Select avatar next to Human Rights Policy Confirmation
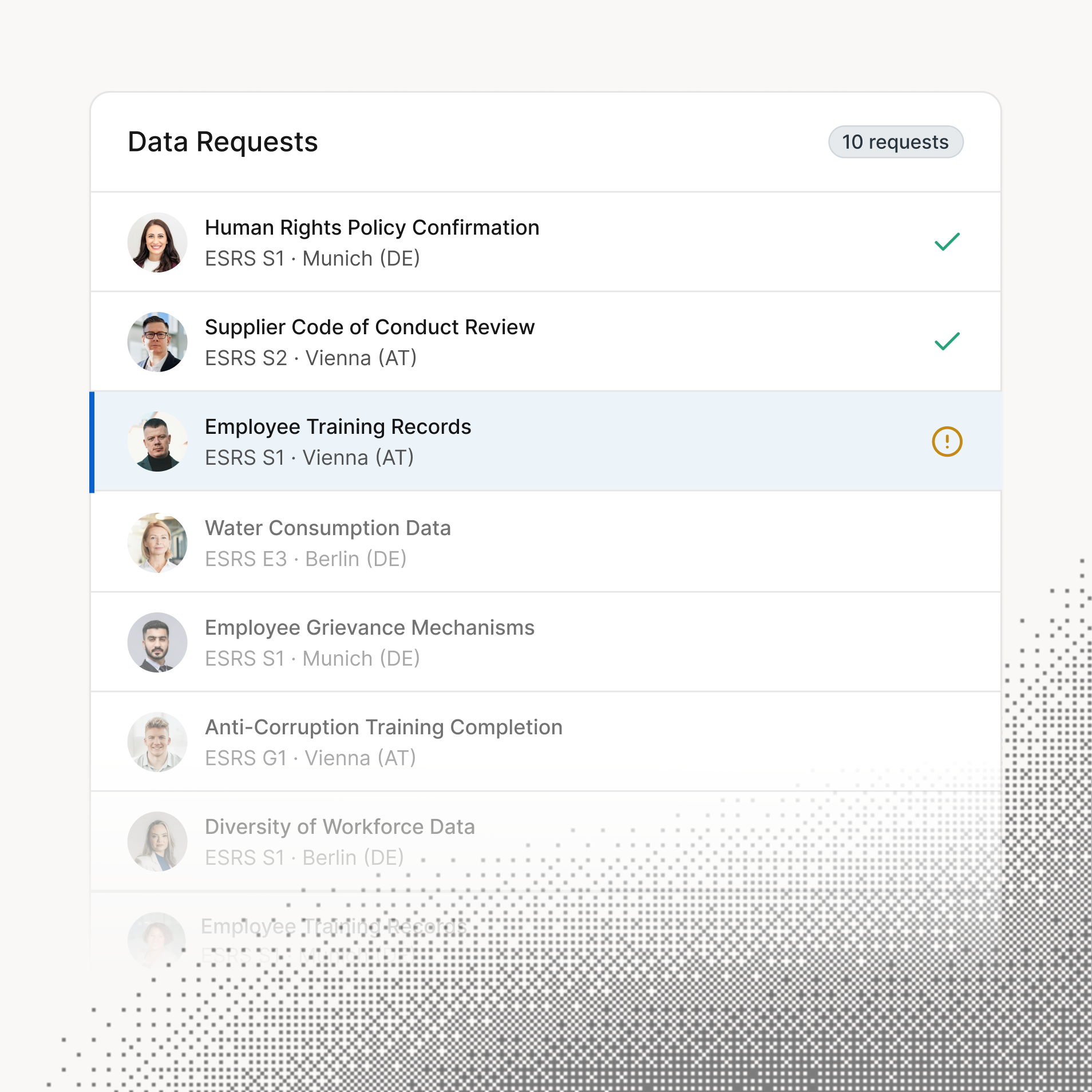This screenshot has height=1092, width=1092. pos(157,243)
